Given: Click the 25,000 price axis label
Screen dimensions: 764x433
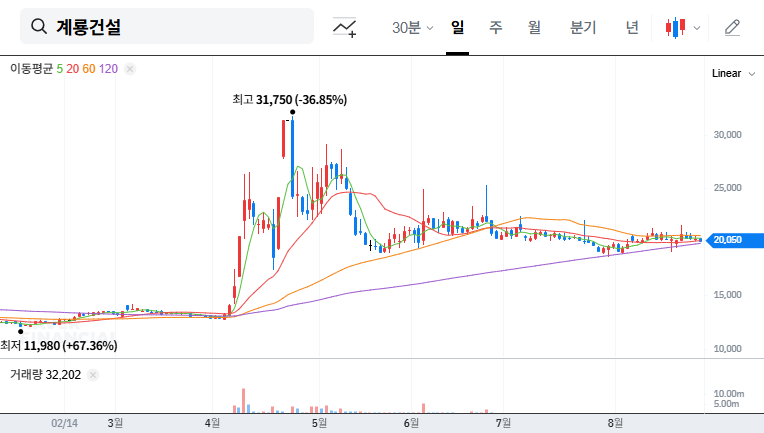Looking at the screenshot, I should click(727, 188).
